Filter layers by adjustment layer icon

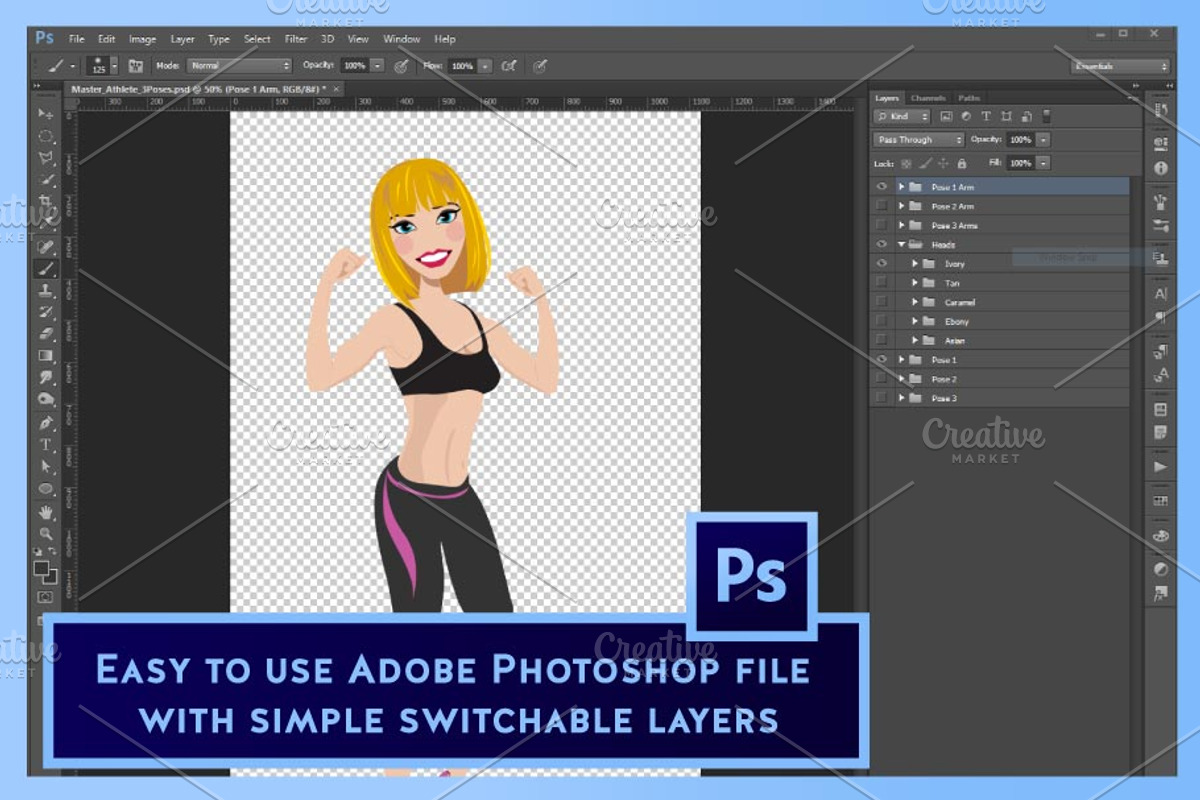(966, 117)
